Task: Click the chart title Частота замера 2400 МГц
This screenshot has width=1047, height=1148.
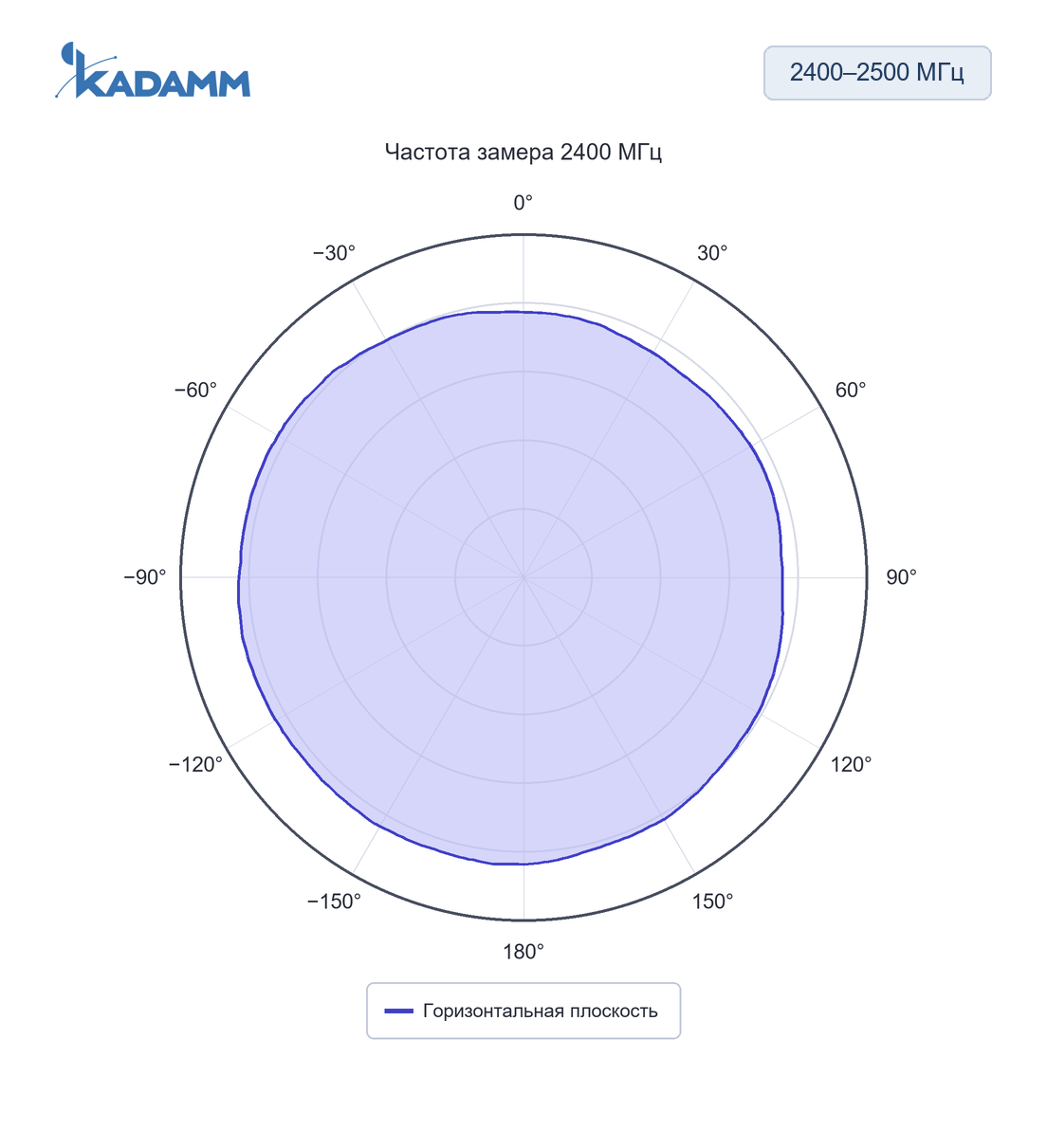Action: pos(523,152)
